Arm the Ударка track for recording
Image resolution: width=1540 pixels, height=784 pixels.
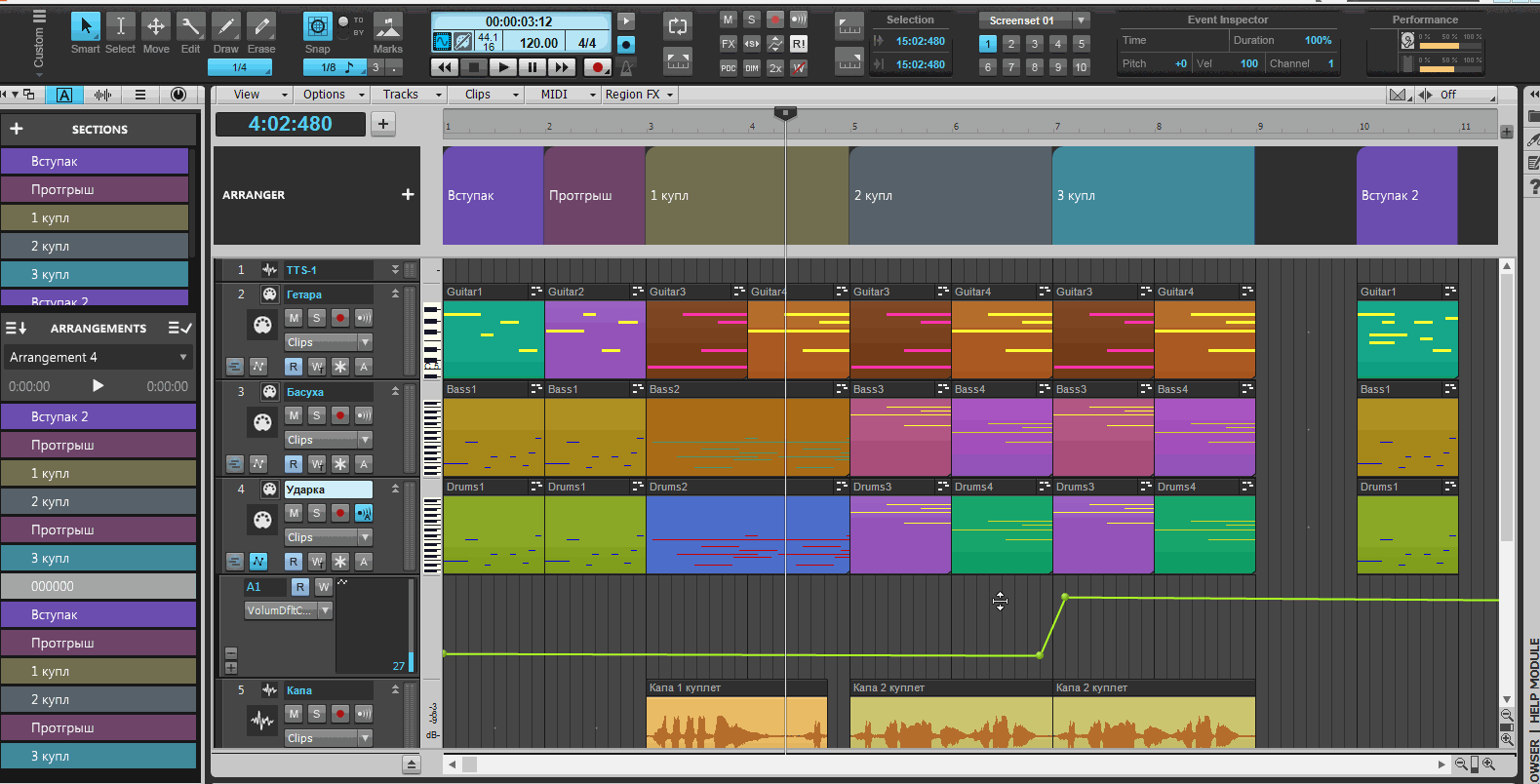(339, 513)
